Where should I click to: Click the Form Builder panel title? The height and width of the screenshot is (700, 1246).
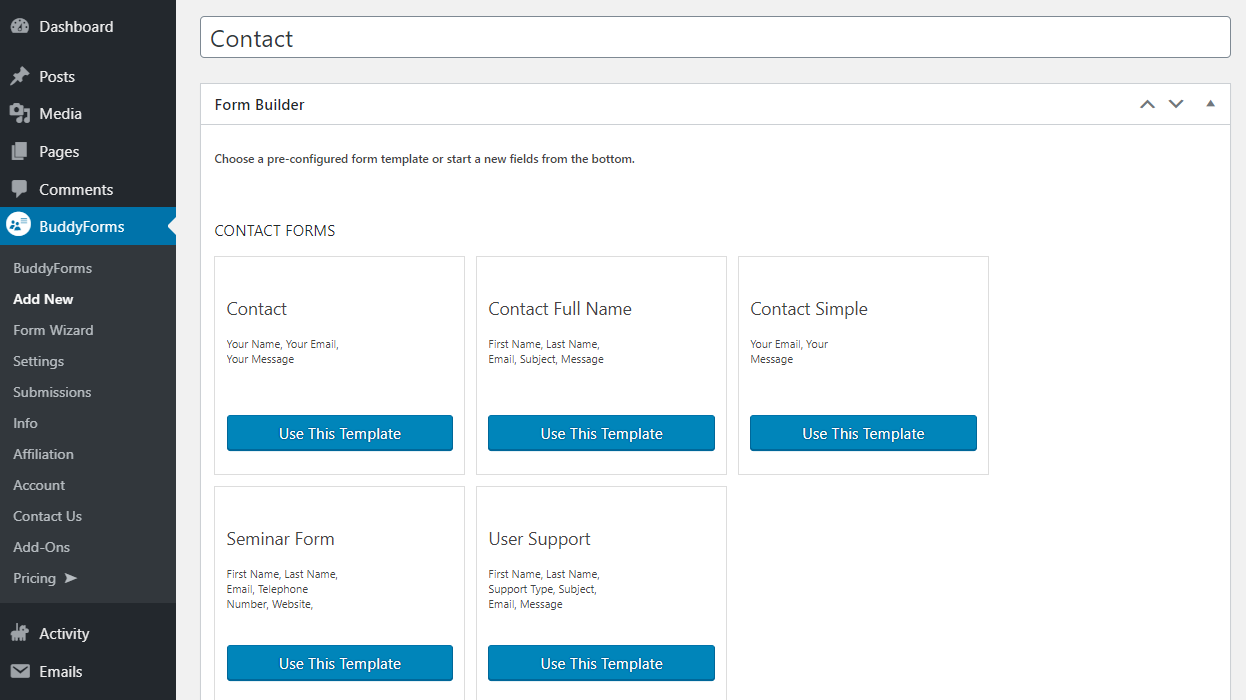coord(259,104)
